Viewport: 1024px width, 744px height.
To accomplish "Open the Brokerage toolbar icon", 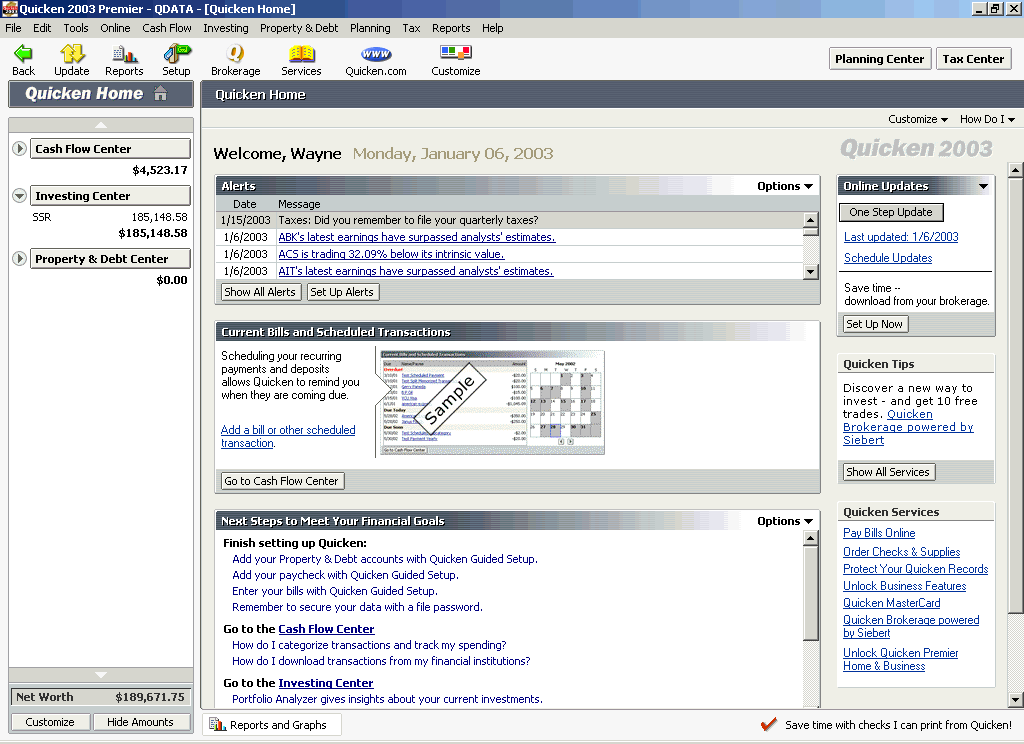I will pos(235,53).
